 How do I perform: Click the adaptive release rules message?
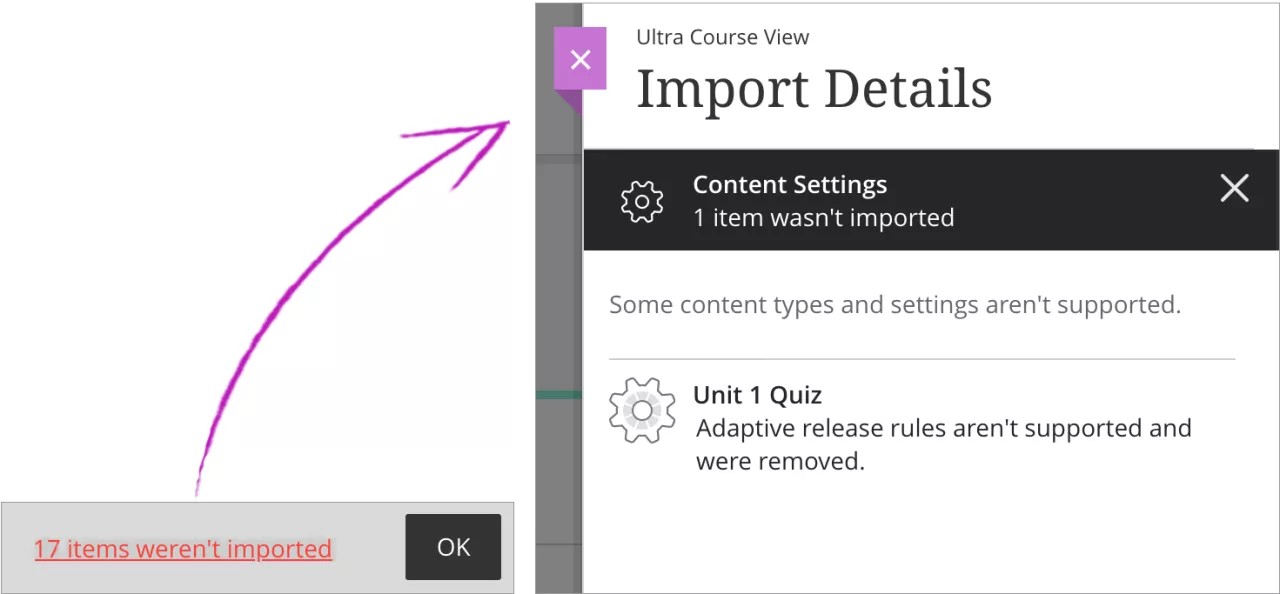(x=943, y=444)
